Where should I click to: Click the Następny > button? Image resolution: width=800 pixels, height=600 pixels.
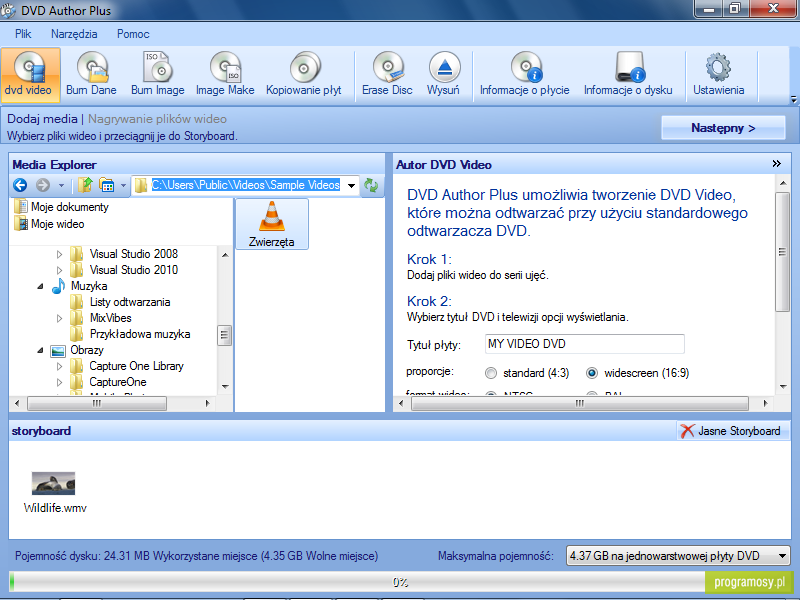coord(723,128)
